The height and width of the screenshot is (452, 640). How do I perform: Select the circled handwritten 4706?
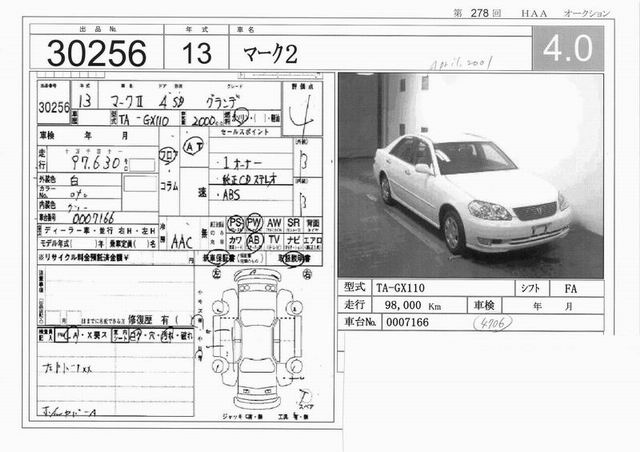coord(493,323)
